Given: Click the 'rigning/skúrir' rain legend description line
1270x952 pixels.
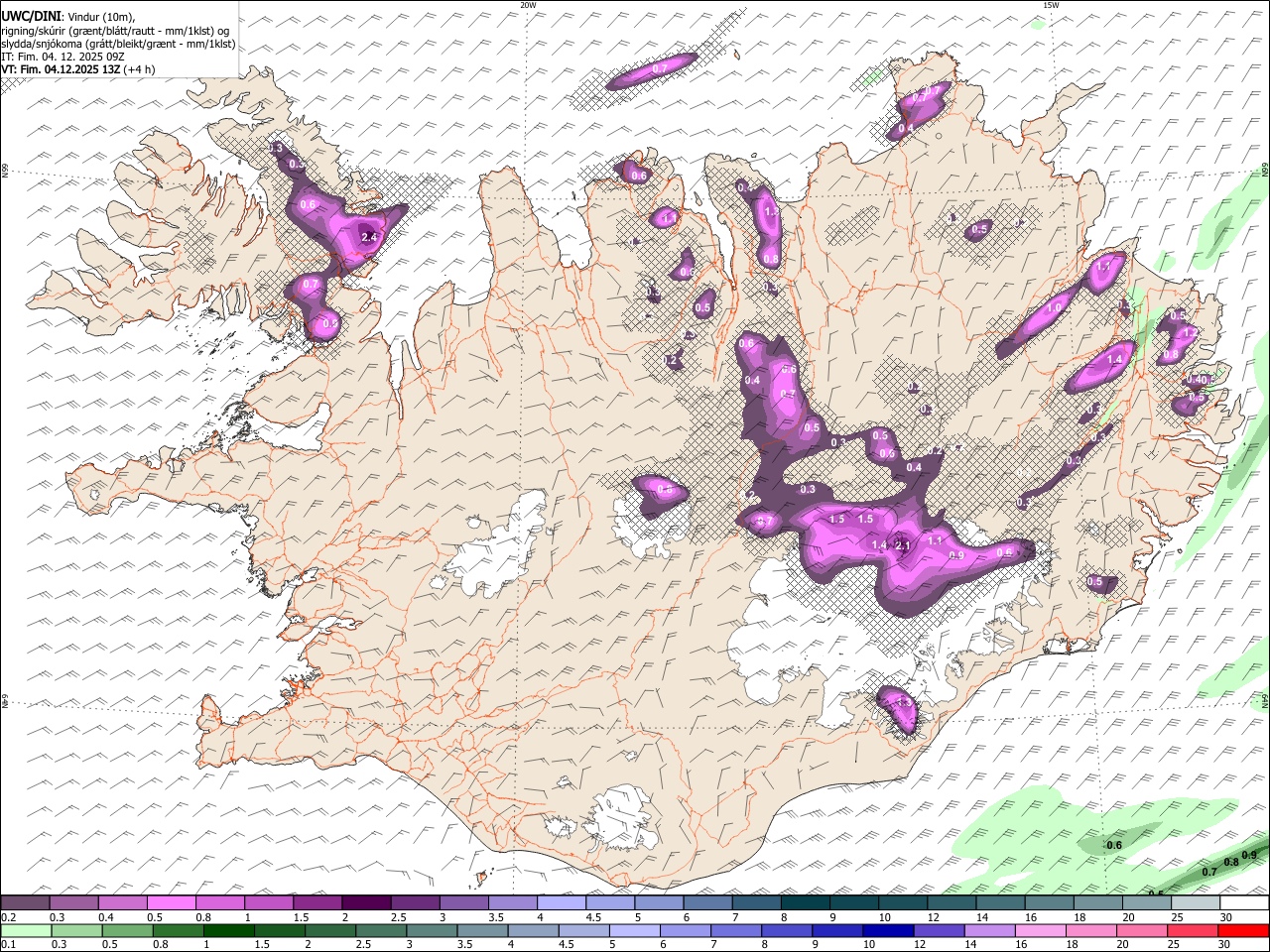Looking at the screenshot, I should [115, 30].
